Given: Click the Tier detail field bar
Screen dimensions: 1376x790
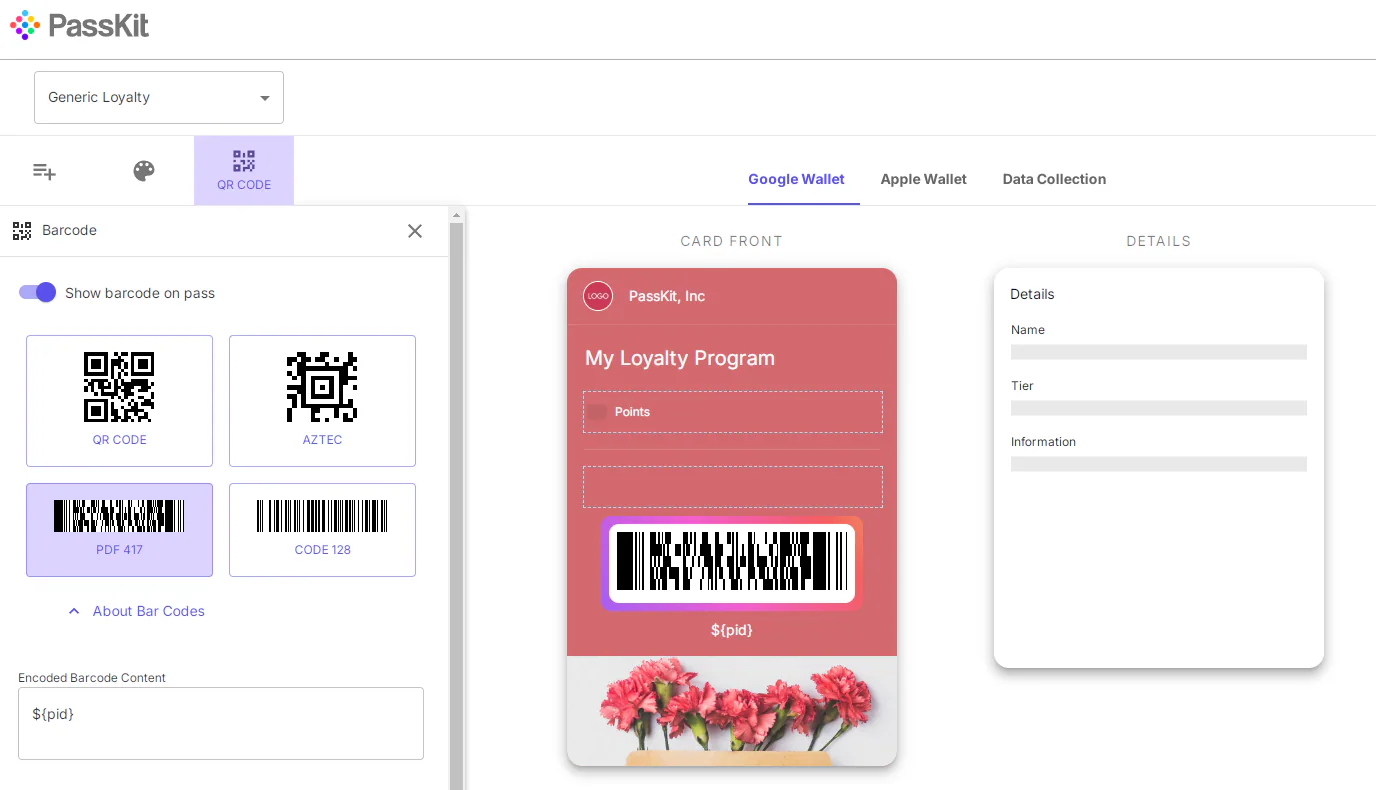Looking at the screenshot, I should 1159,408.
